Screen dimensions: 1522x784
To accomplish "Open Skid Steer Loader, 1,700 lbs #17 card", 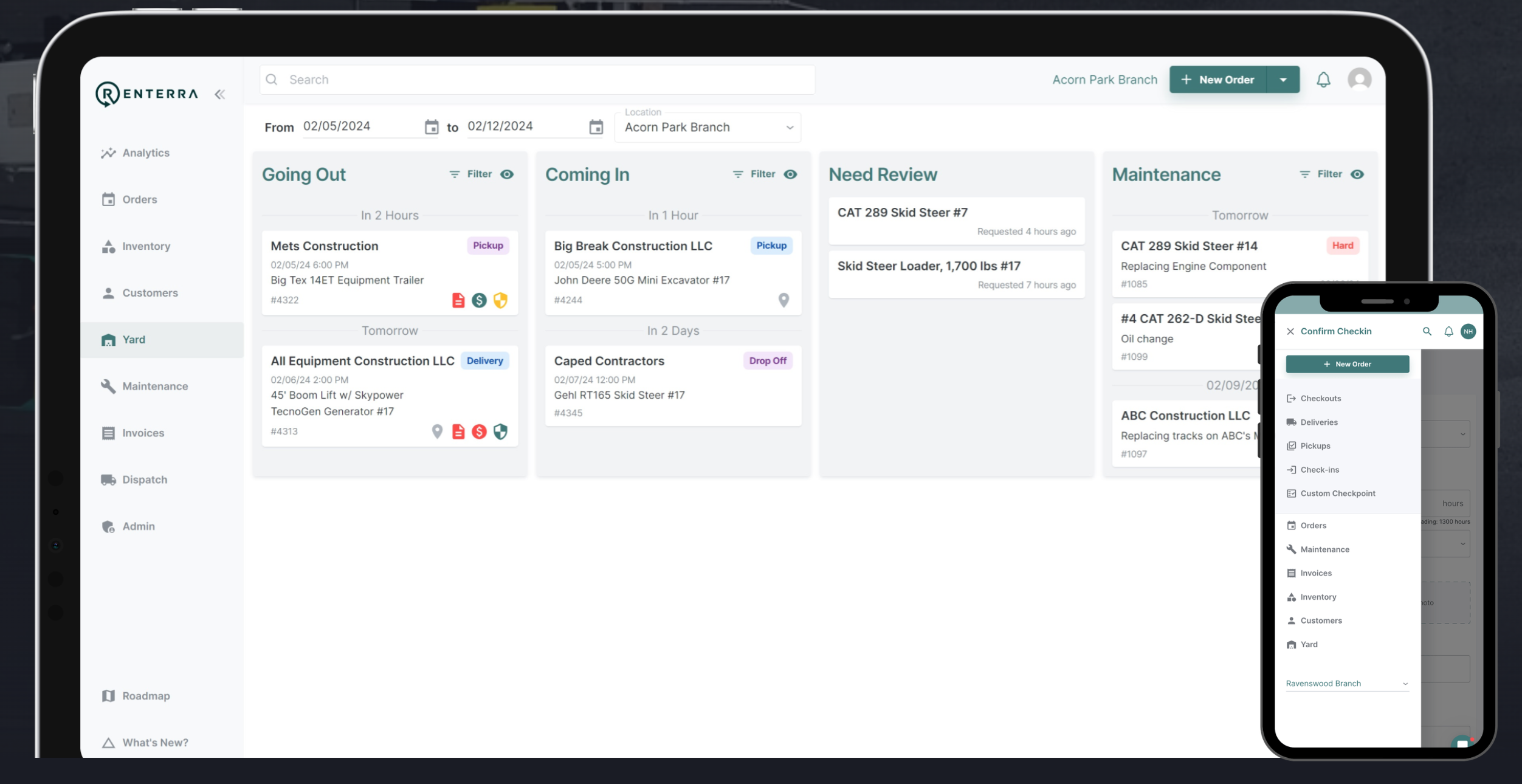I will pyautogui.click(x=957, y=275).
